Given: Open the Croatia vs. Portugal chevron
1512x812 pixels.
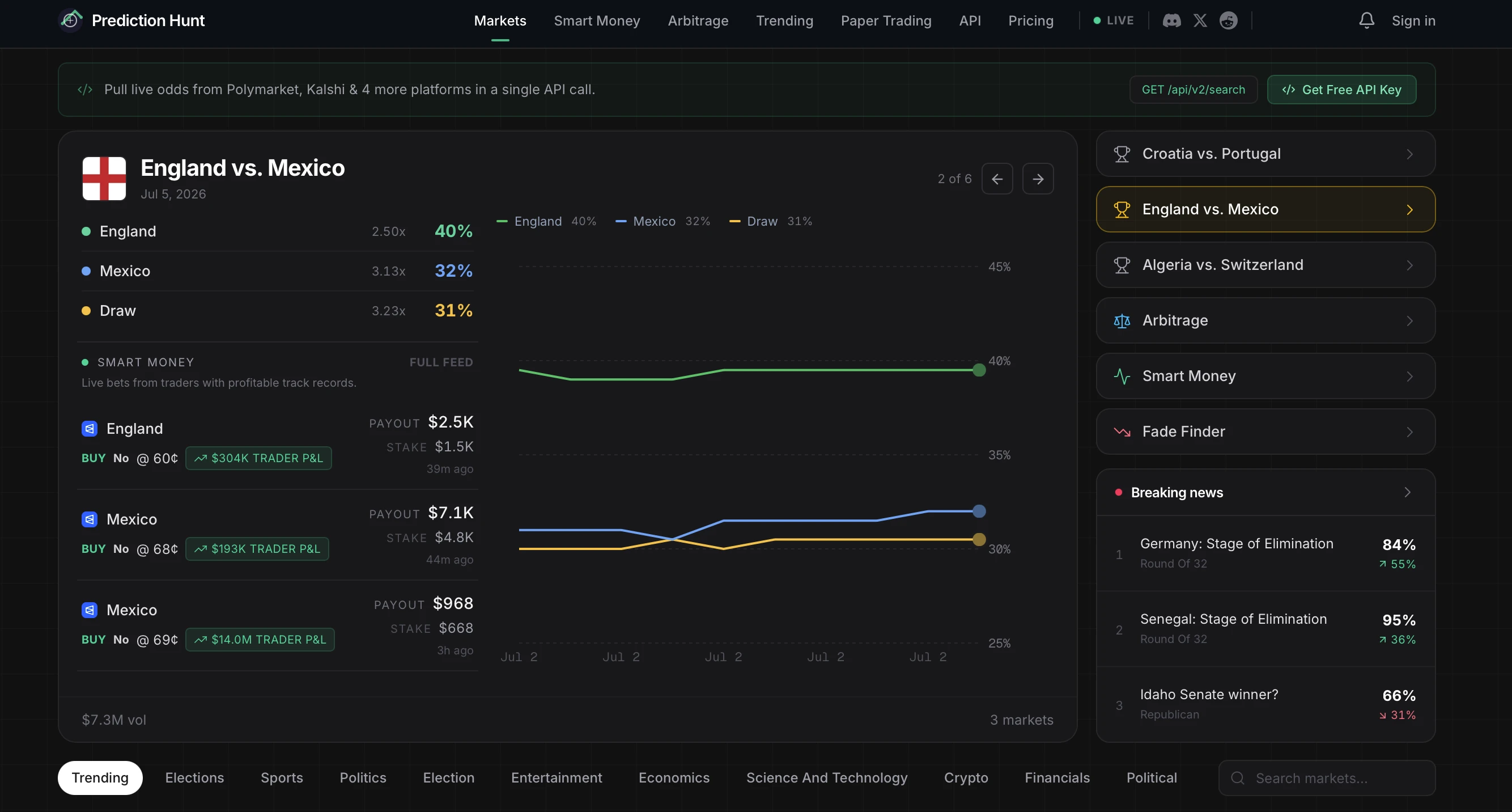Looking at the screenshot, I should (1410, 154).
